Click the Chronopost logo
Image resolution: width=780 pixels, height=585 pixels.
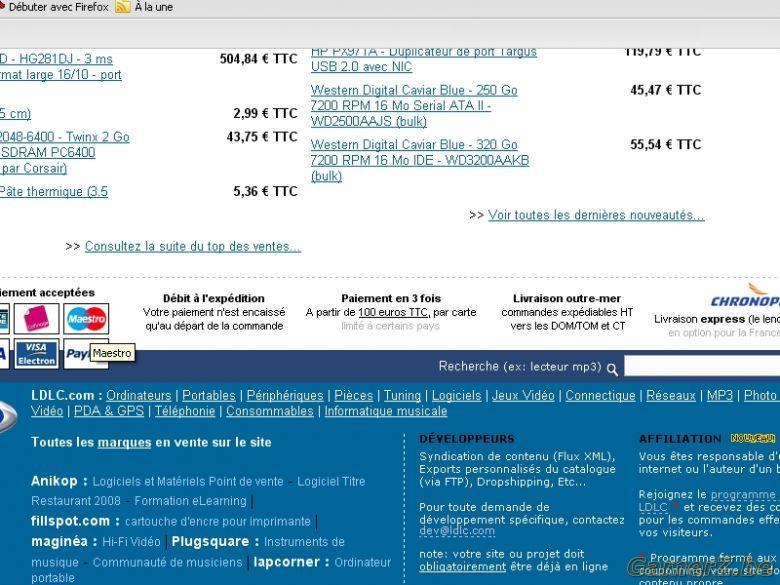pyautogui.click(x=746, y=297)
